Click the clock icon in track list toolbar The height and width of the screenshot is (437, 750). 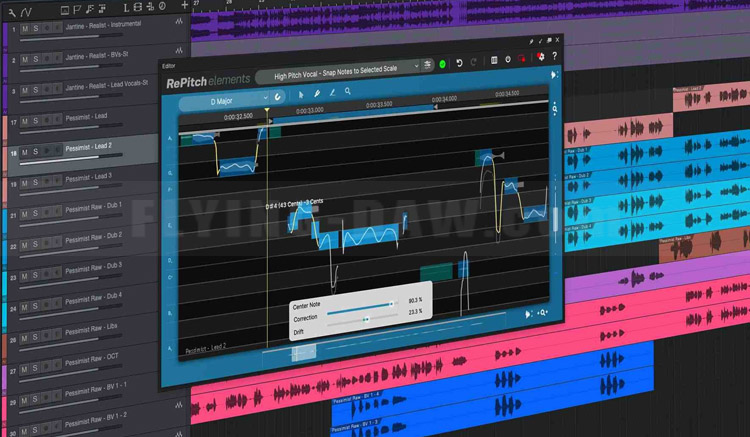tap(162, 6)
